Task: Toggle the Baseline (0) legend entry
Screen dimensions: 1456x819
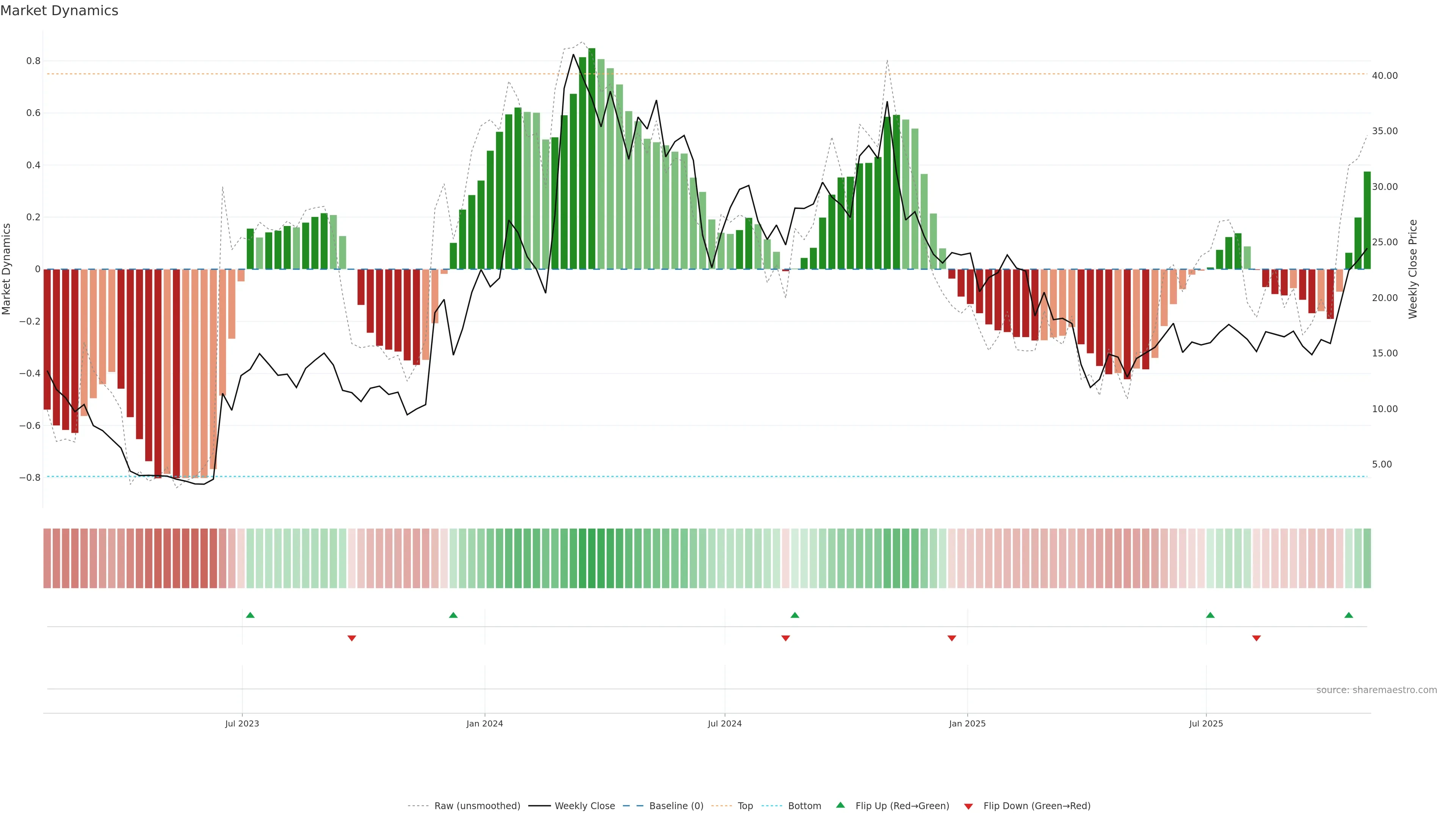Action: (x=676, y=806)
